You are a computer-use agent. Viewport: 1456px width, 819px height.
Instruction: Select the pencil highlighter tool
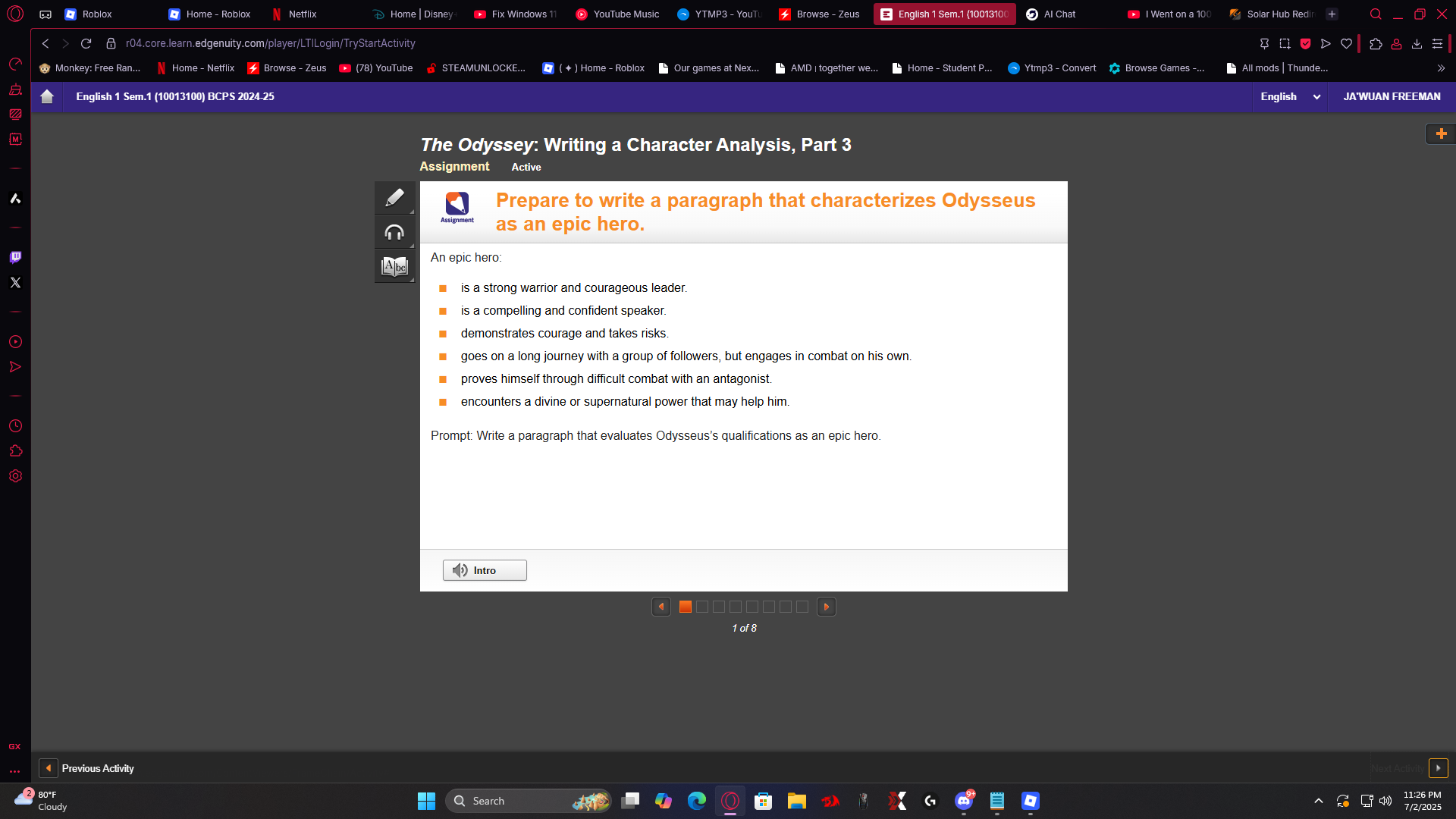[394, 198]
